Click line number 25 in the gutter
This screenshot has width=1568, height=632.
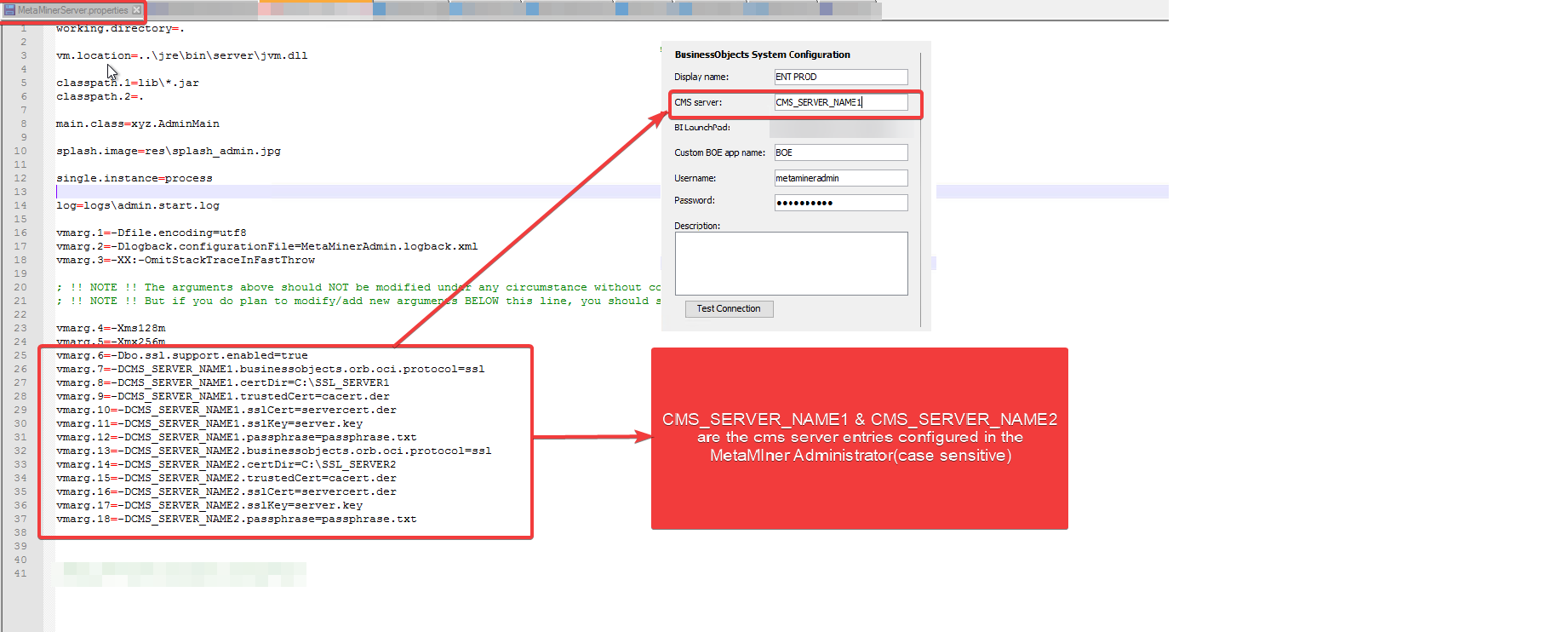pyautogui.click(x=20, y=356)
